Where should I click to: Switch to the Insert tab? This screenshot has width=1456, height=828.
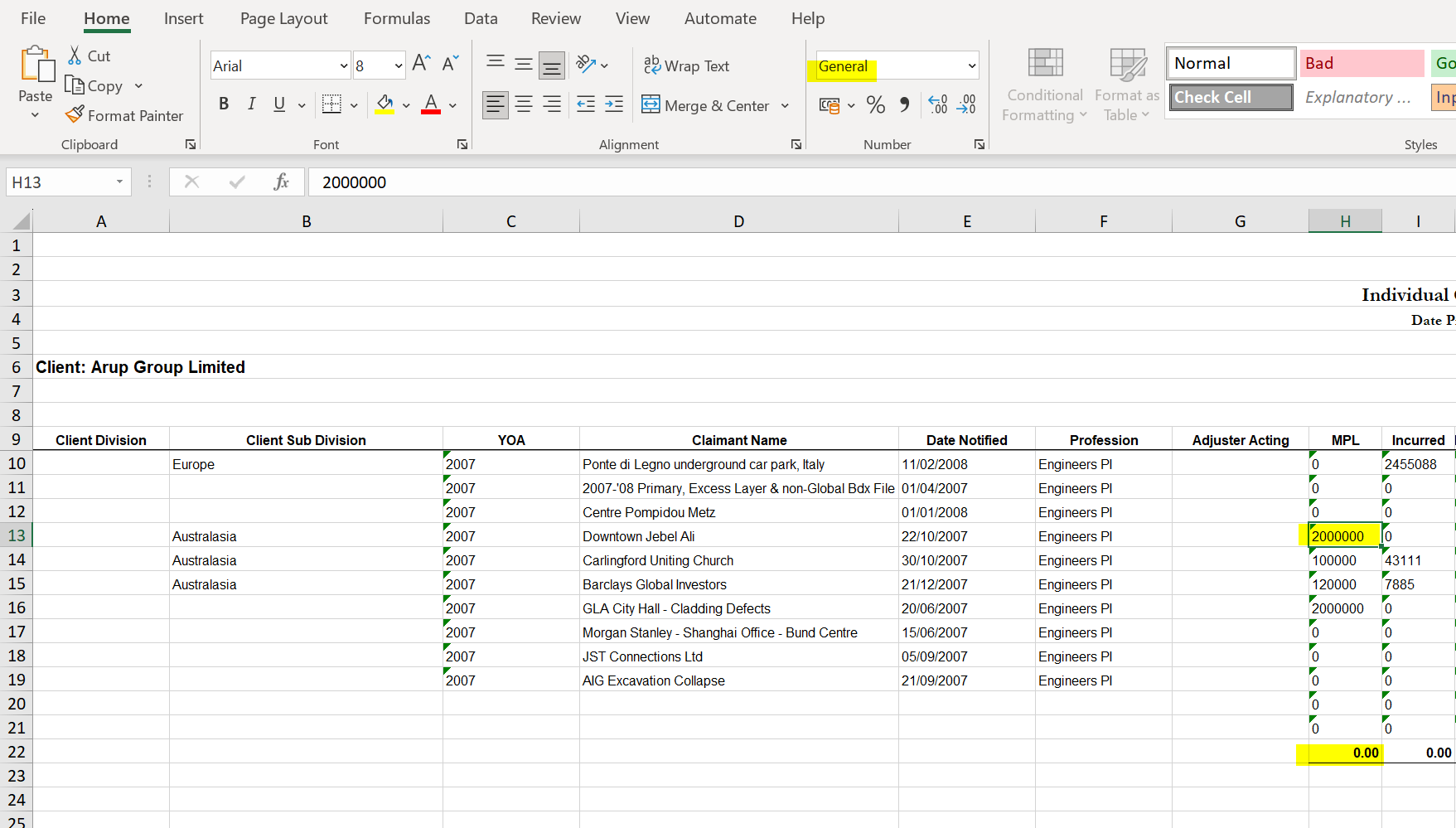(183, 18)
